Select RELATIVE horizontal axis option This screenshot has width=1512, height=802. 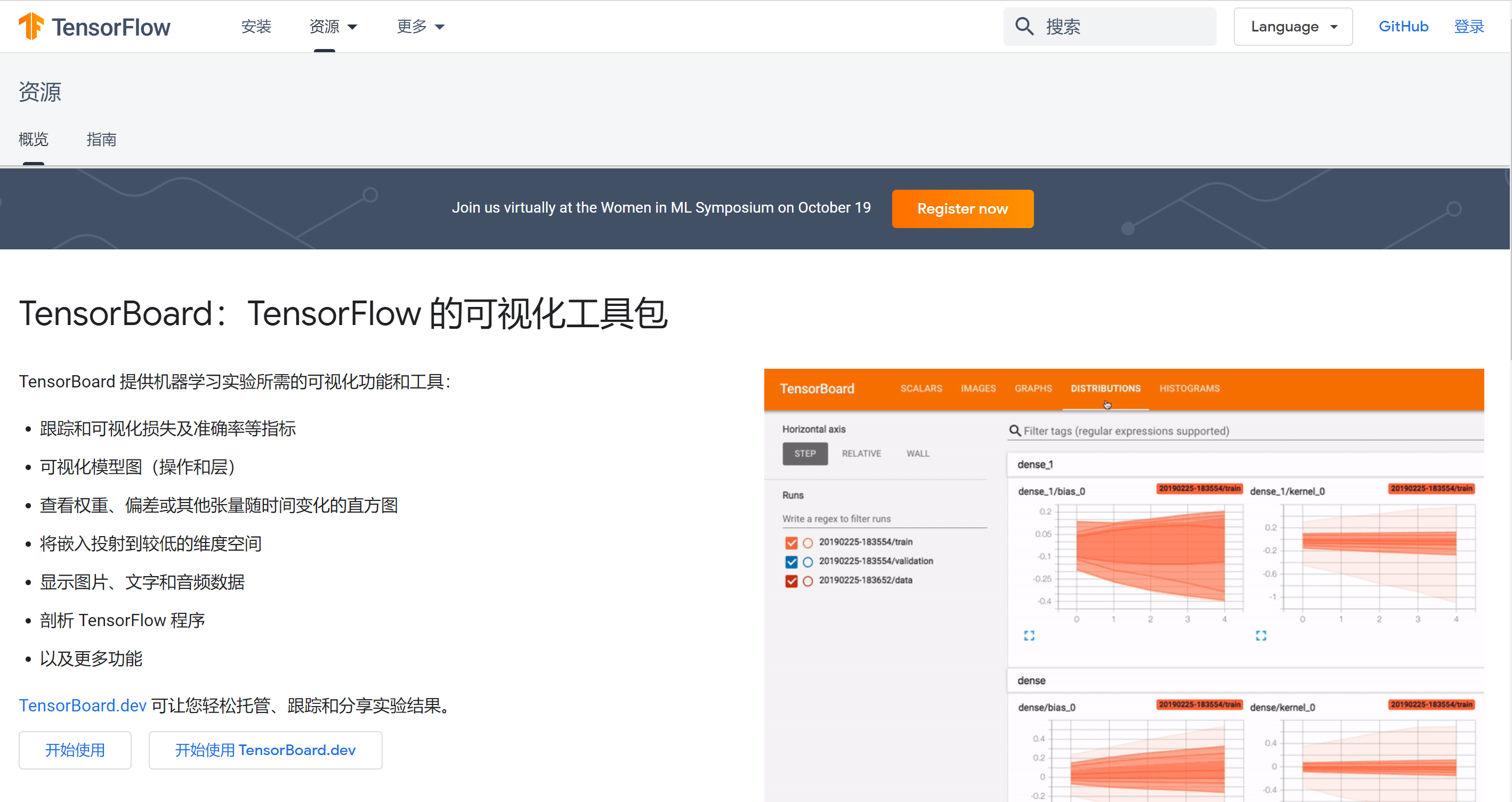coord(861,453)
